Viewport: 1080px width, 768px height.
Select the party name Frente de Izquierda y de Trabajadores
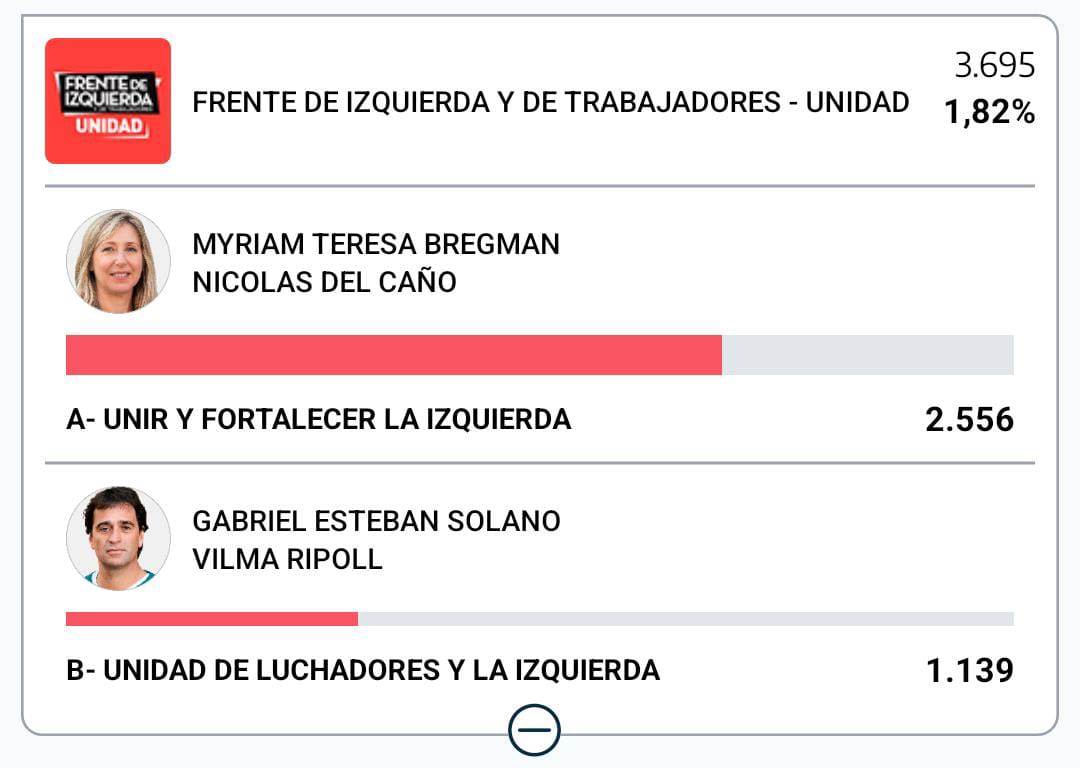(550, 102)
